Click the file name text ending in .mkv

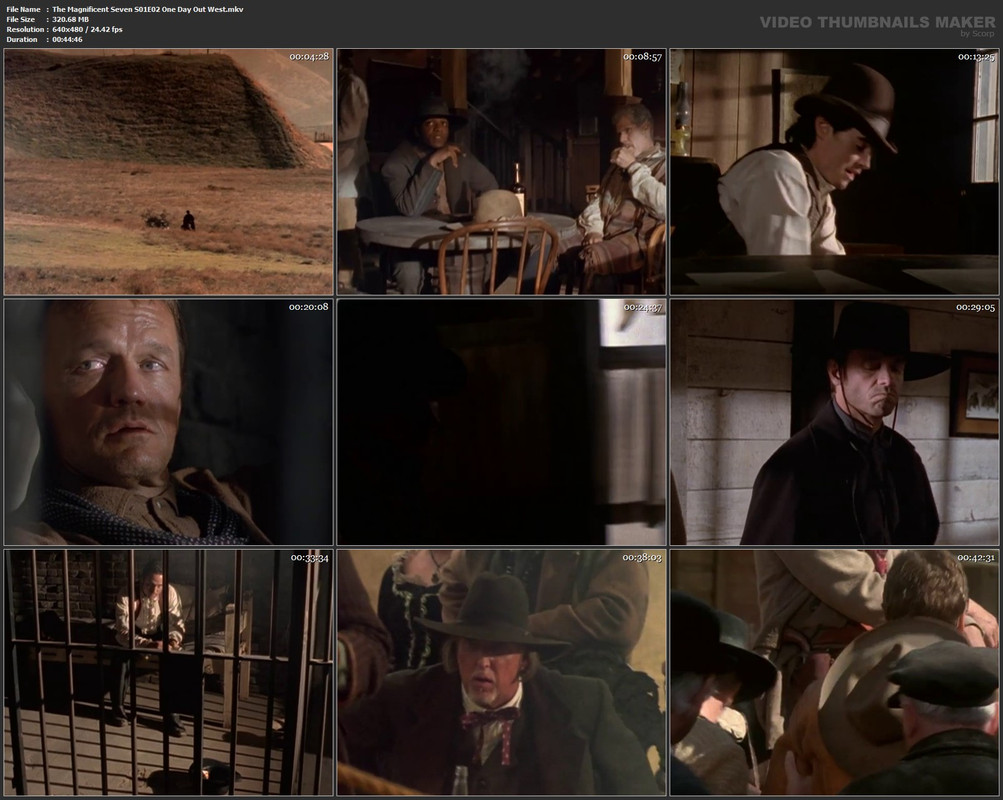coord(148,10)
